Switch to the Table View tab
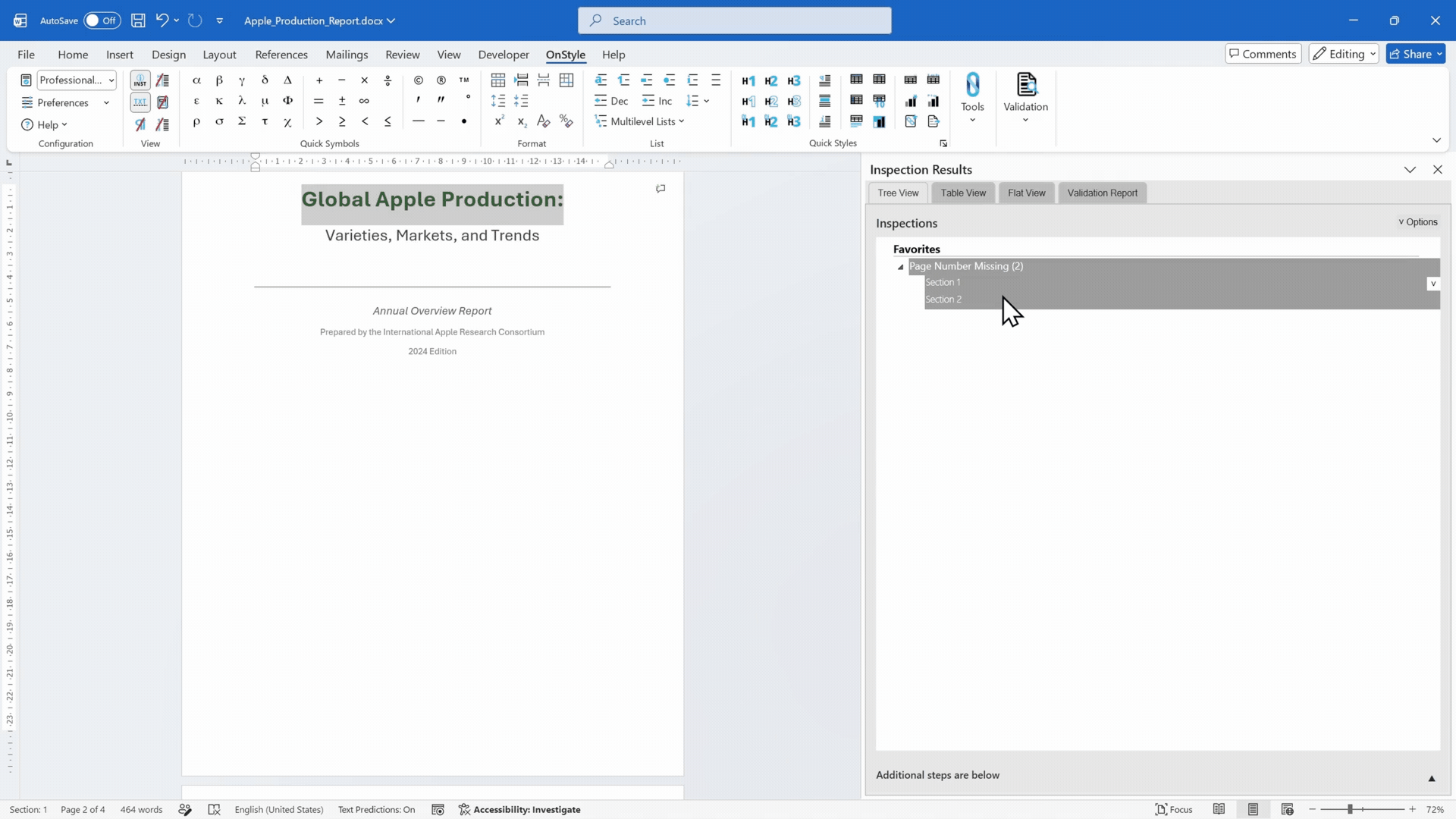This screenshot has width=1456, height=819. coord(963,193)
